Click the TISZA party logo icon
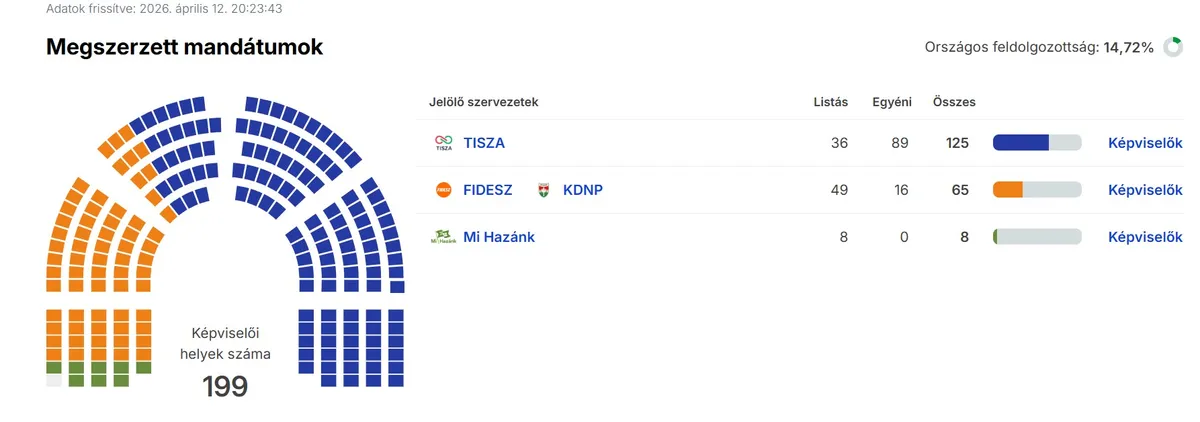This screenshot has height=422, width=1200. 443,143
